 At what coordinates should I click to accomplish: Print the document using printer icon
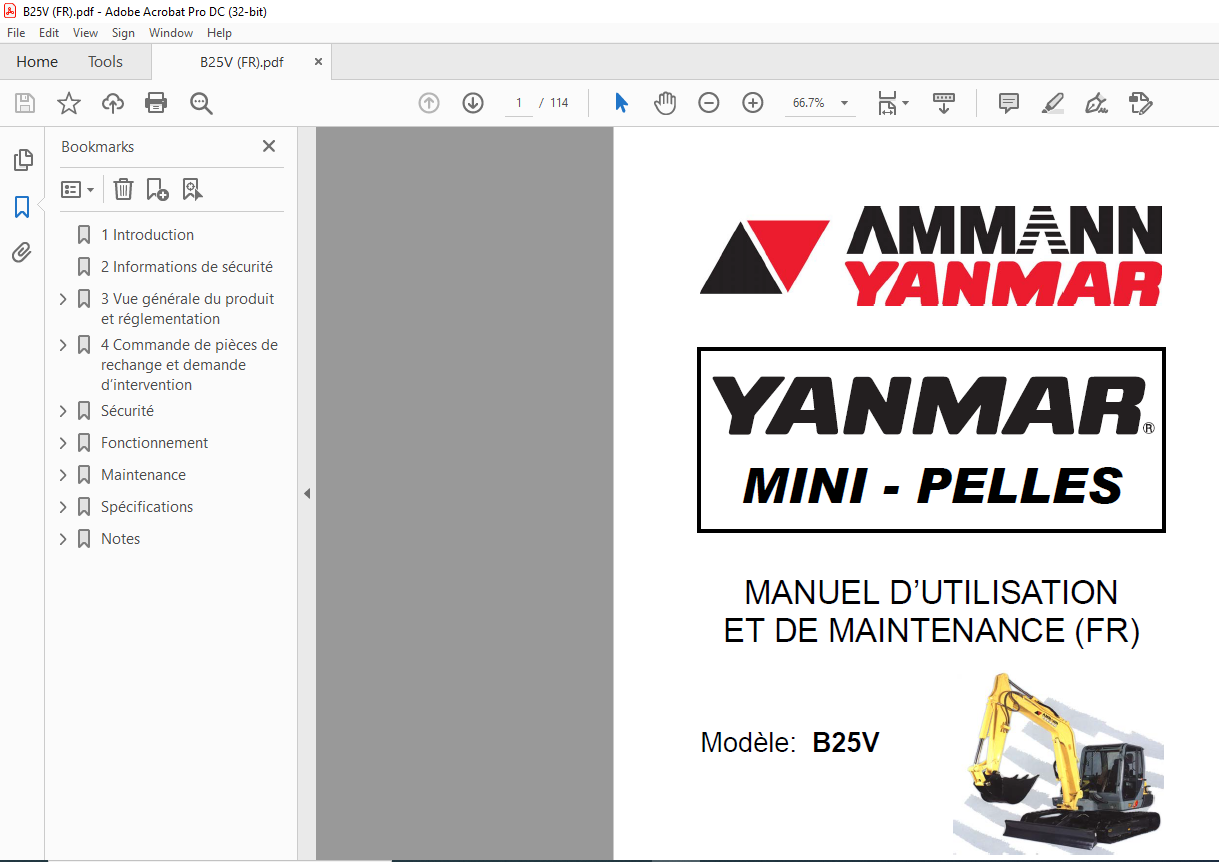pos(156,103)
